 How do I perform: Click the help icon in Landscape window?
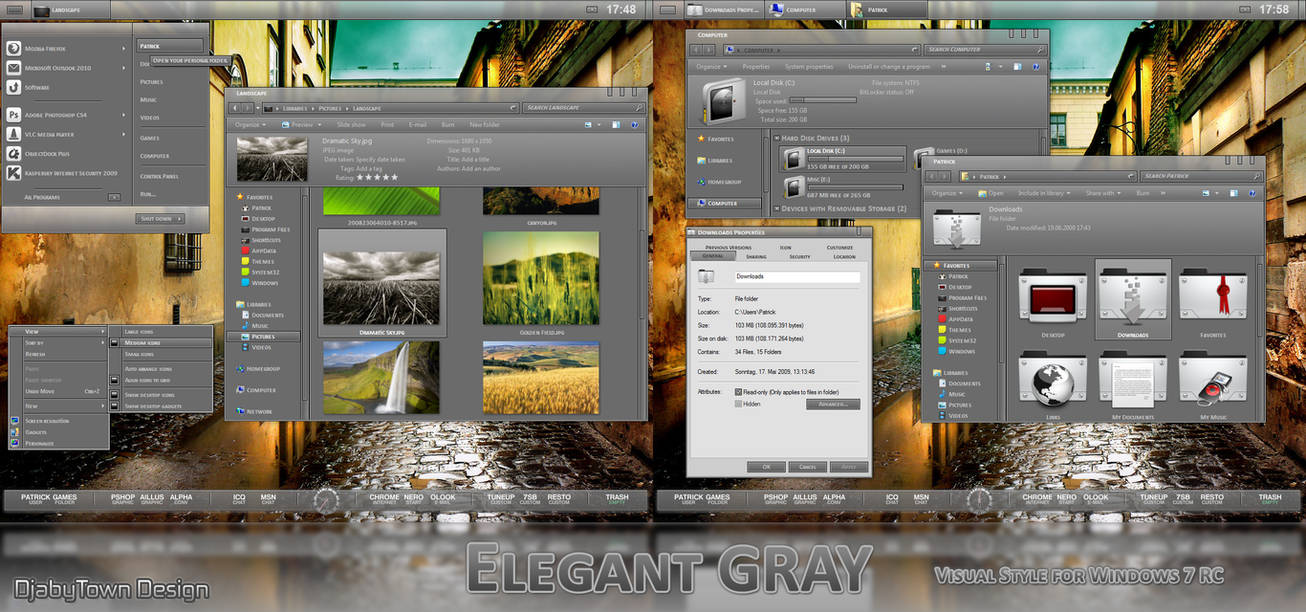[635, 125]
